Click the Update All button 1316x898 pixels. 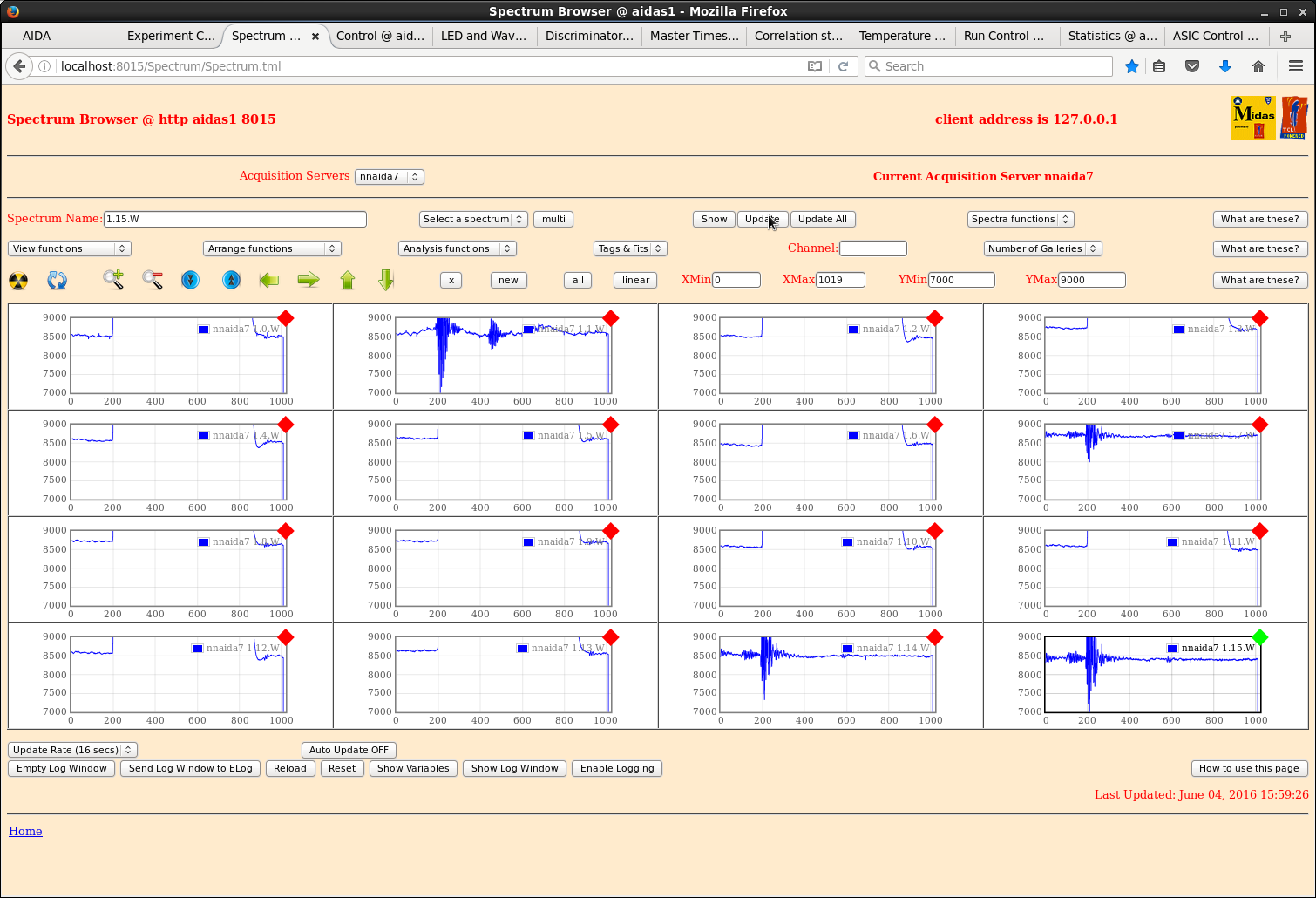pos(823,219)
